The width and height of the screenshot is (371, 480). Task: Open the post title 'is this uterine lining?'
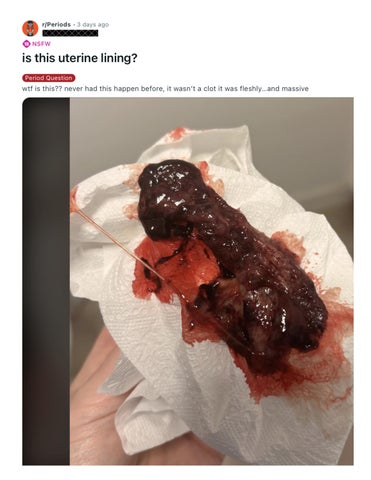pyautogui.click(x=80, y=59)
